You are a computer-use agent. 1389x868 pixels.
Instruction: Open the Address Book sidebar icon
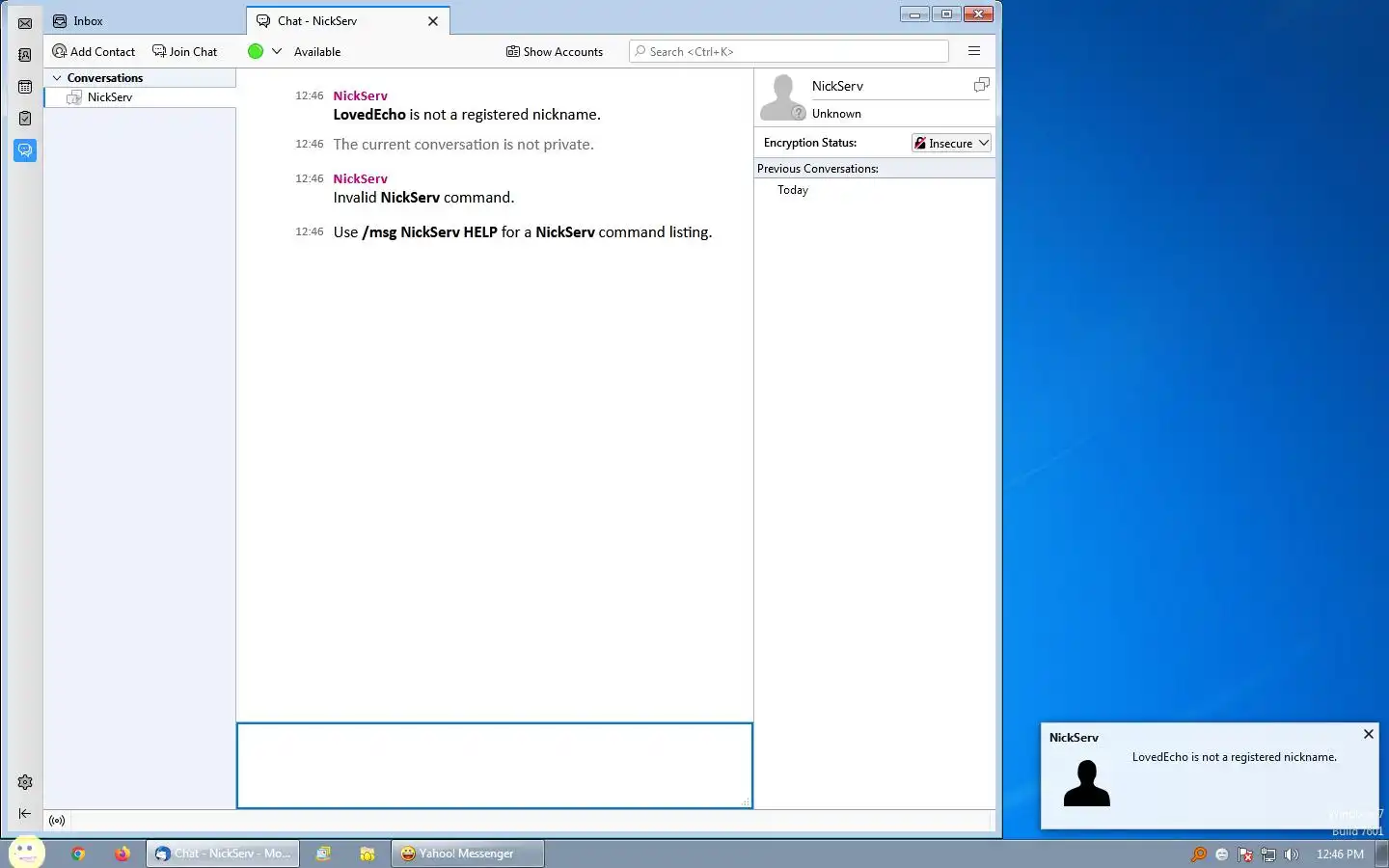click(25, 55)
